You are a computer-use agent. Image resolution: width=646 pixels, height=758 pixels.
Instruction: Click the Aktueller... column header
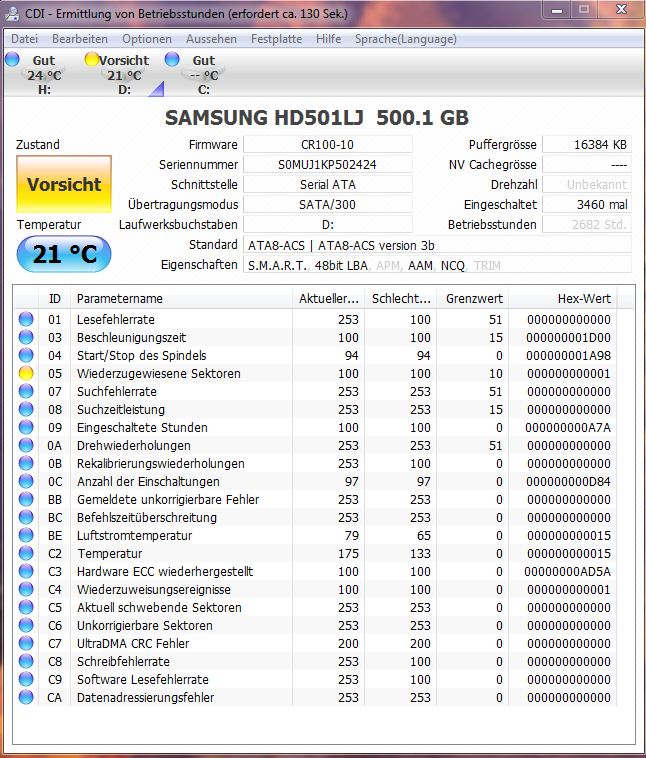[x=329, y=299]
